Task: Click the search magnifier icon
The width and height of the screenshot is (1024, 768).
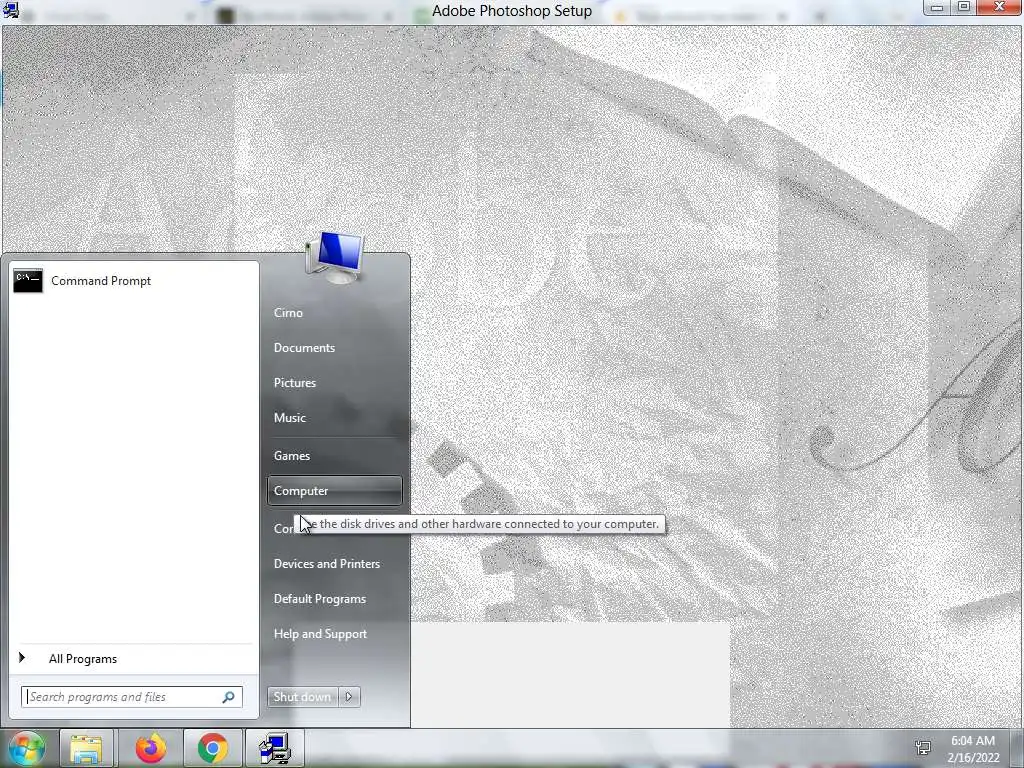Action: (228, 697)
